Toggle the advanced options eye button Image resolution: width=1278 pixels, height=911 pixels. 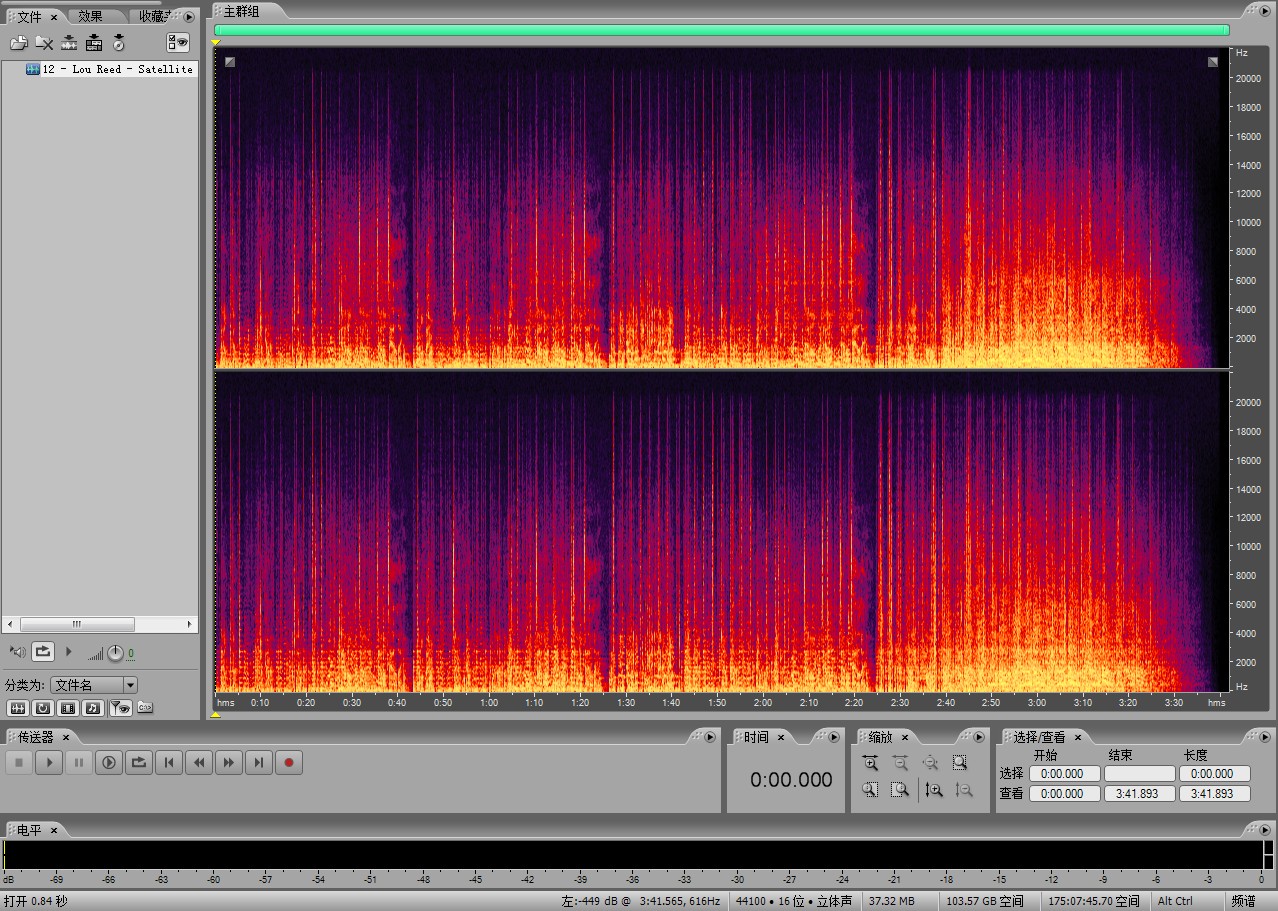click(x=178, y=42)
